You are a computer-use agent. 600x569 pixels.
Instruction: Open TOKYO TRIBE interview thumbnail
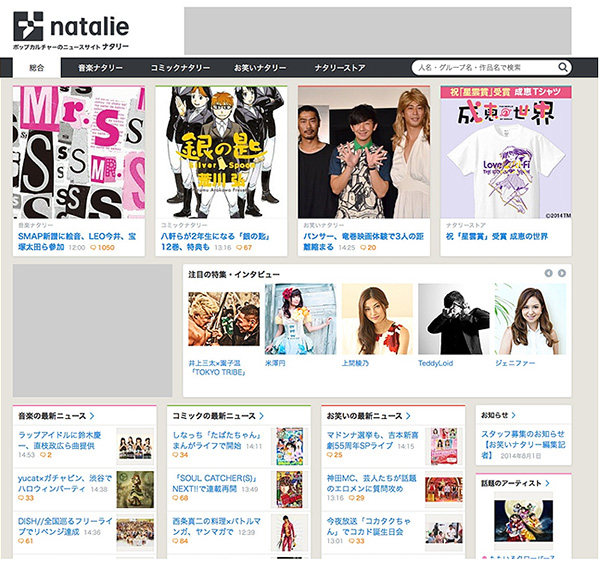(224, 319)
